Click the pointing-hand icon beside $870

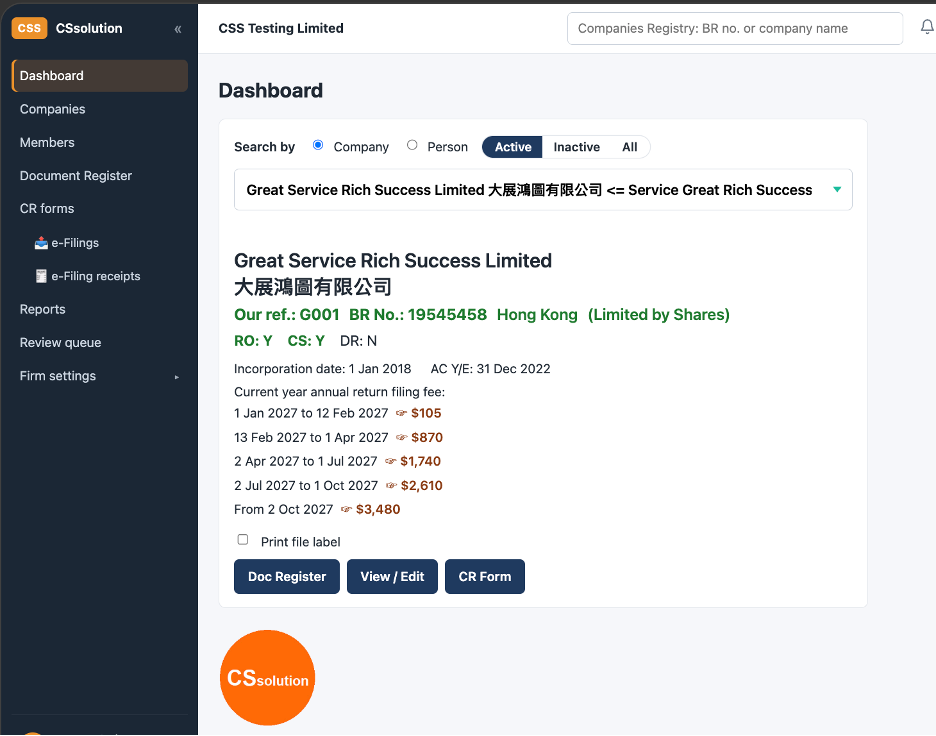point(401,438)
